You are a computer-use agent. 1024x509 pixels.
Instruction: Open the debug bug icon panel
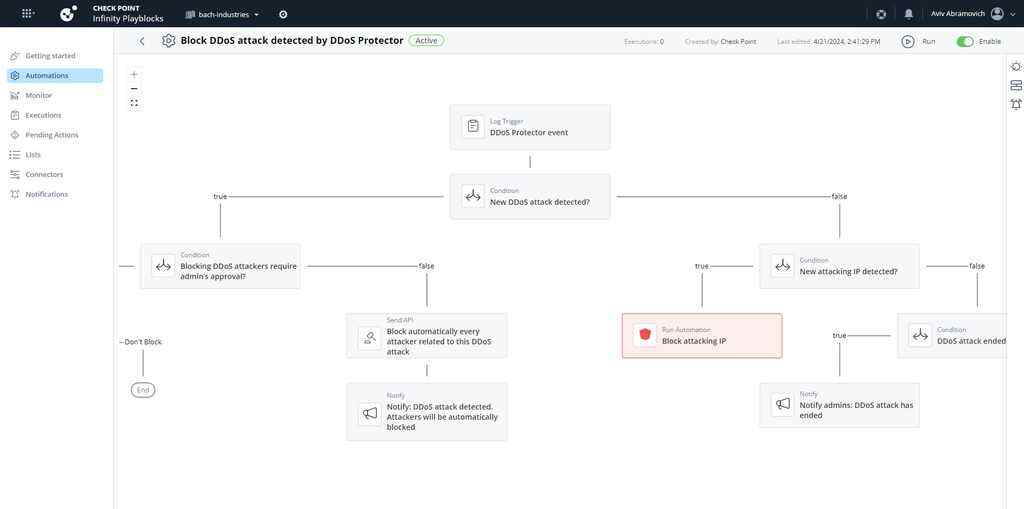1016,67
